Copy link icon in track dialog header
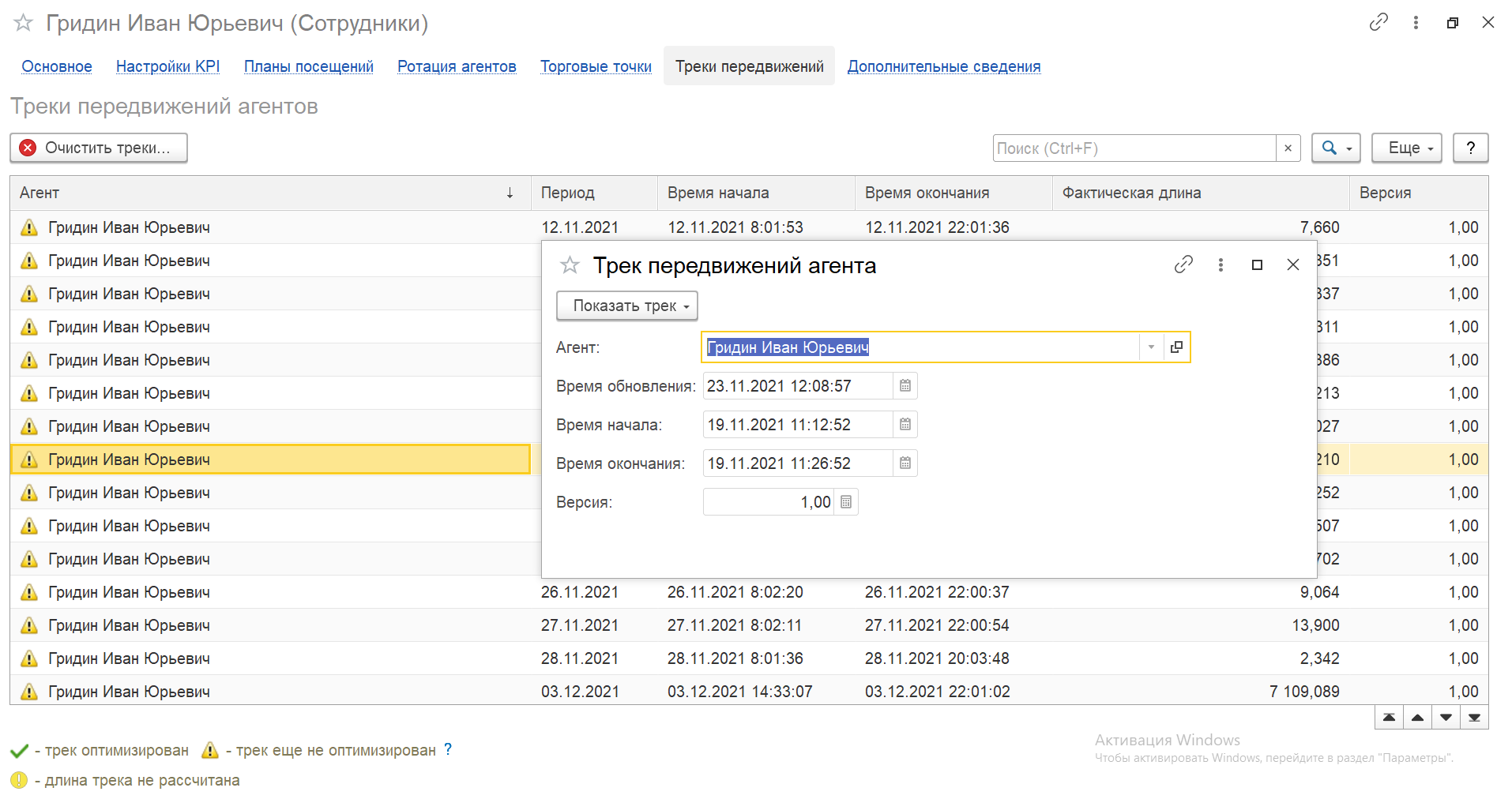The image size is (1512, 799). coord(1183,264)
